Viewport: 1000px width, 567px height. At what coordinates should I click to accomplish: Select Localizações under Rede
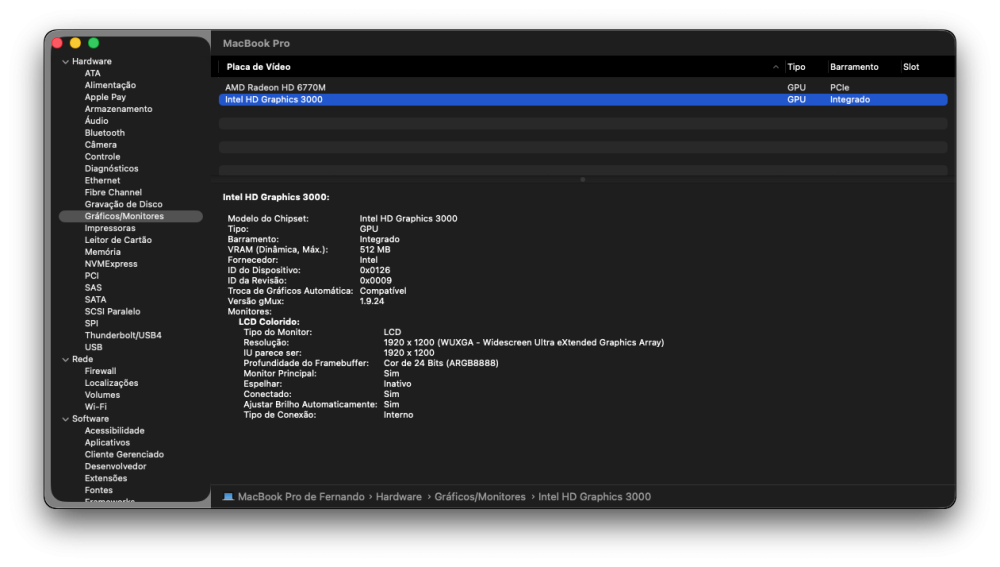(111, 383)
